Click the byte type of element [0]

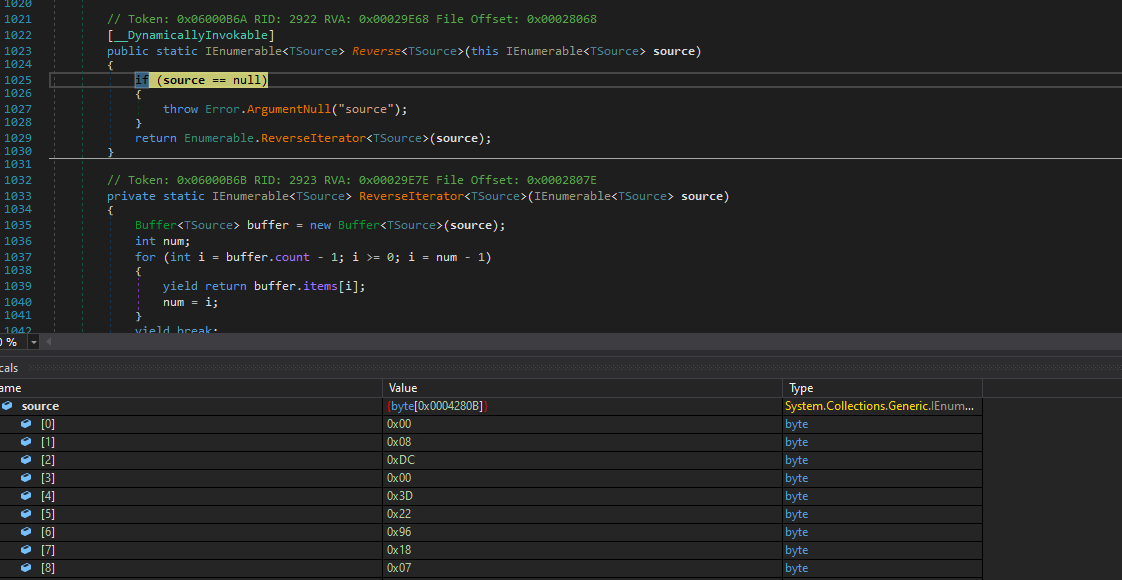point(796,423)
